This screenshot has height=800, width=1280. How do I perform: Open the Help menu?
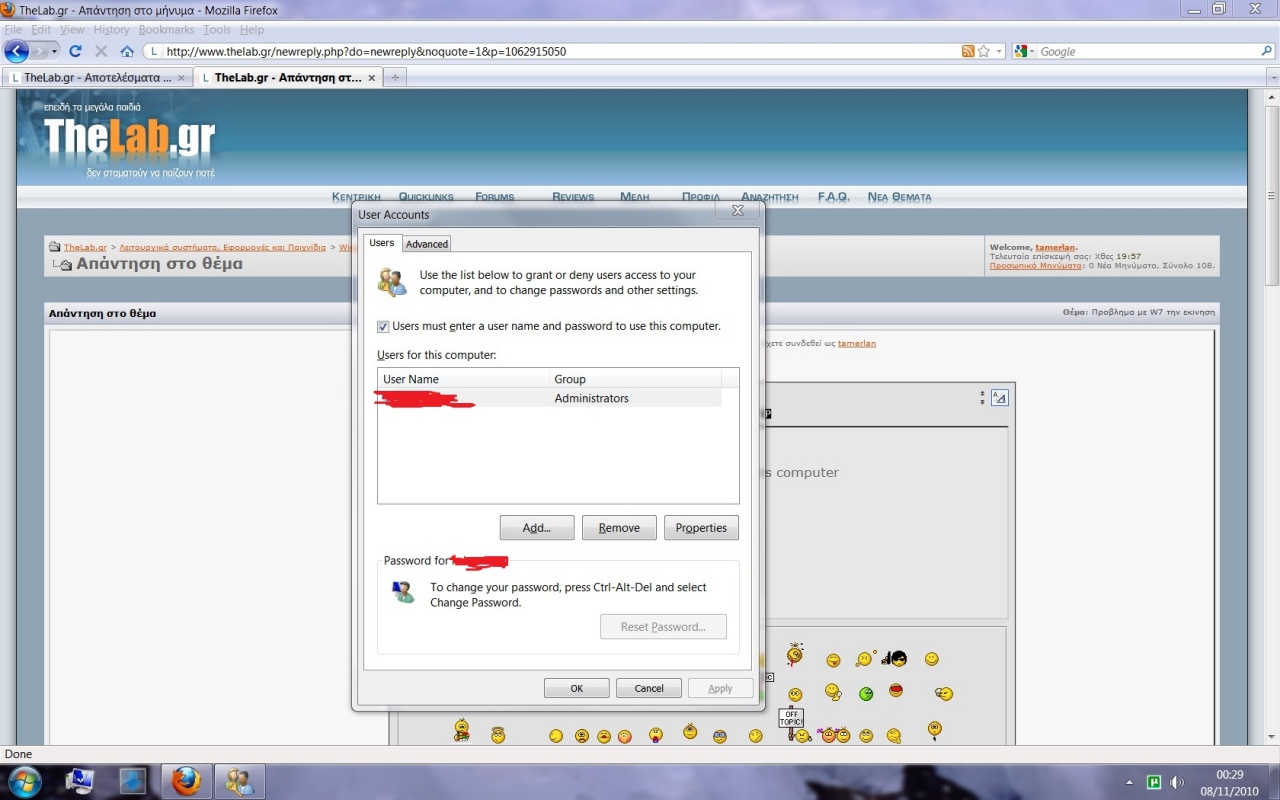[252, 30]
